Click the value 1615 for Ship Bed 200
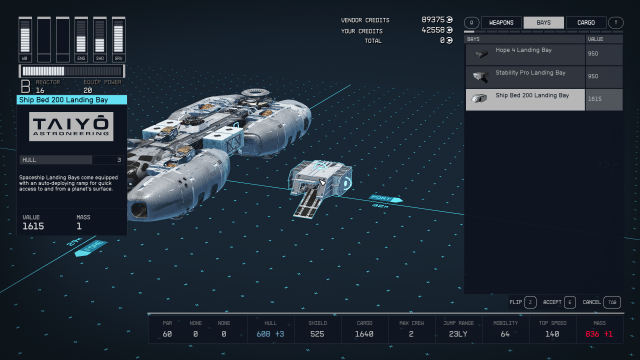The image size is (640, 360). 595,99
